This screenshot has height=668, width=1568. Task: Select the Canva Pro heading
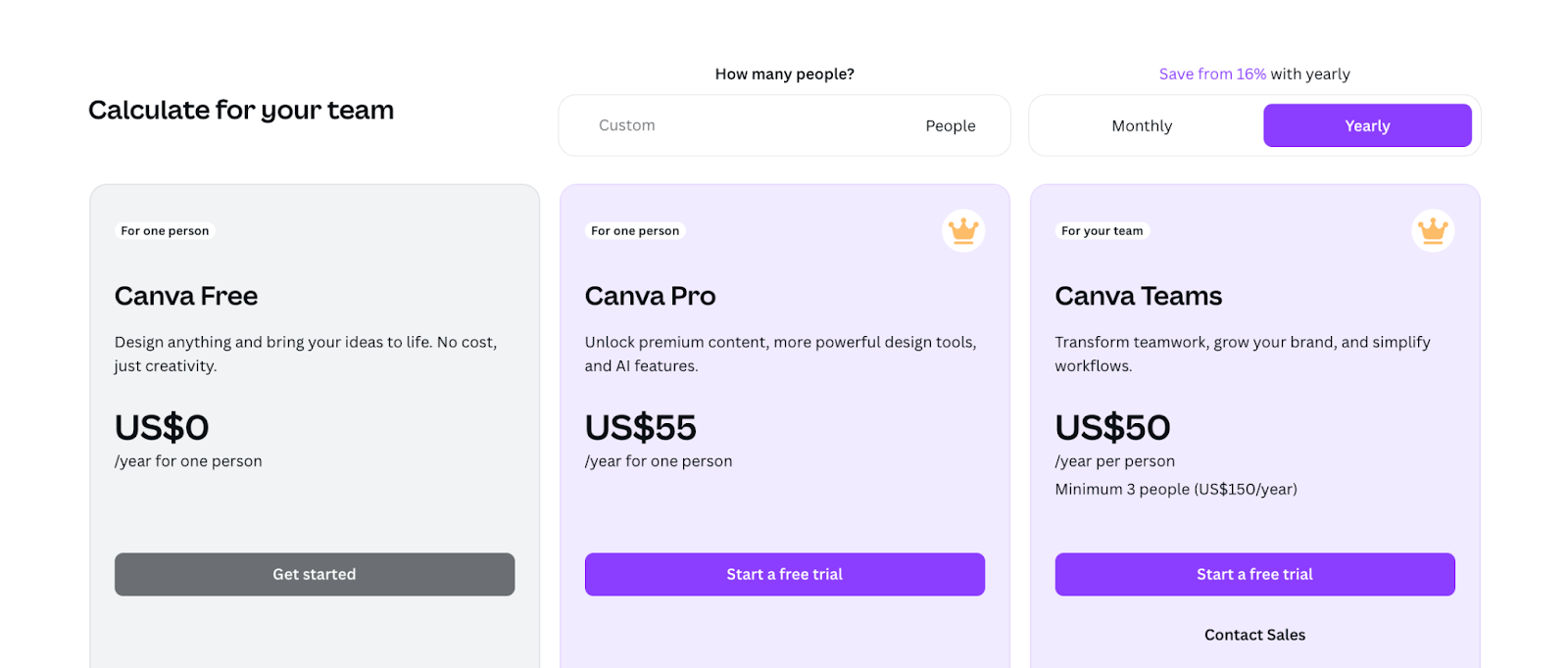click(650, 295)
